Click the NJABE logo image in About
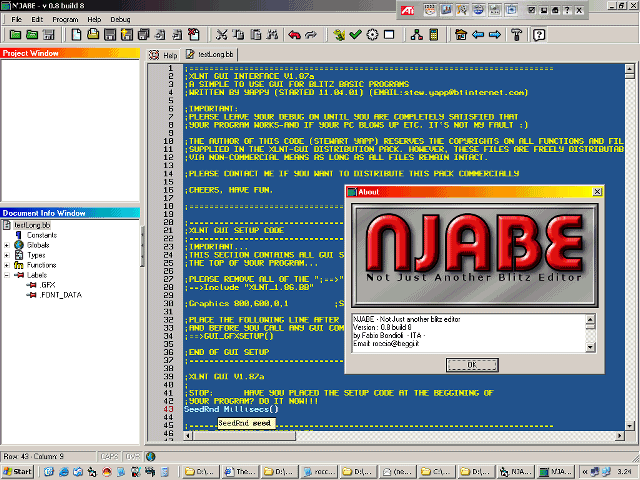Image resolution: width=640 pixels, height=480 pixels. pos(475,256)
